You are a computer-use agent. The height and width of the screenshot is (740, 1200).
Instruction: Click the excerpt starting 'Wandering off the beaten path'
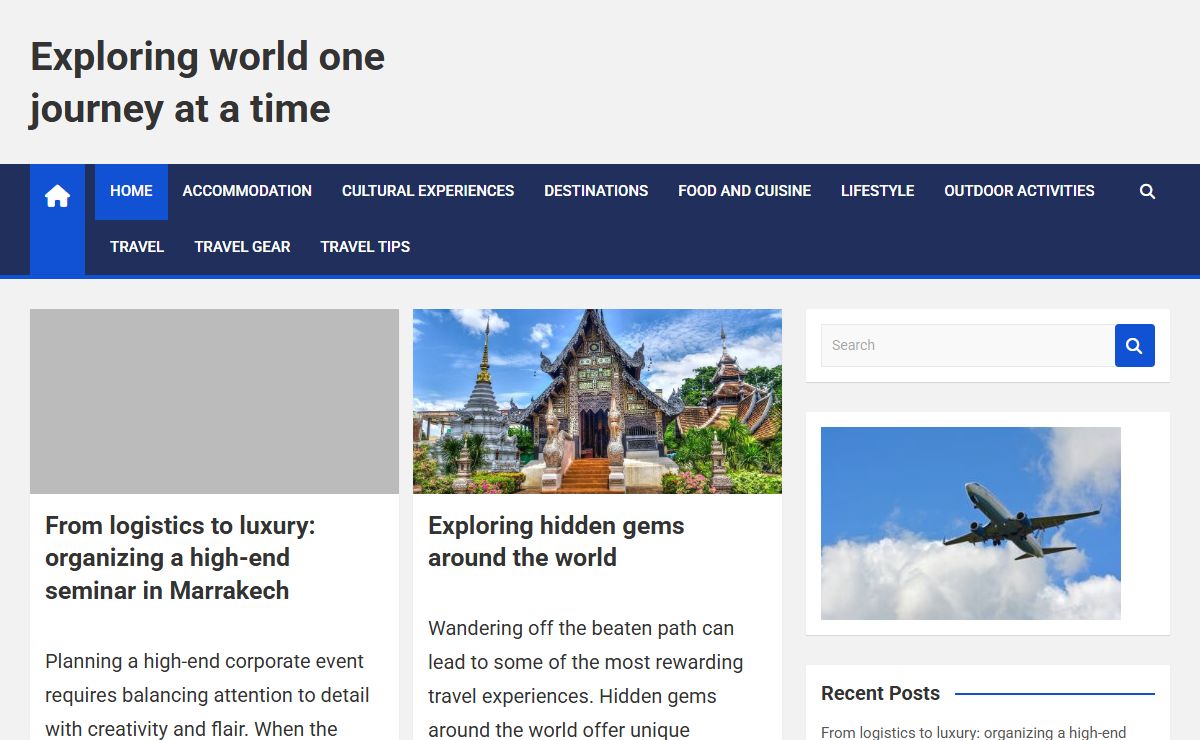tap(586, 679)
